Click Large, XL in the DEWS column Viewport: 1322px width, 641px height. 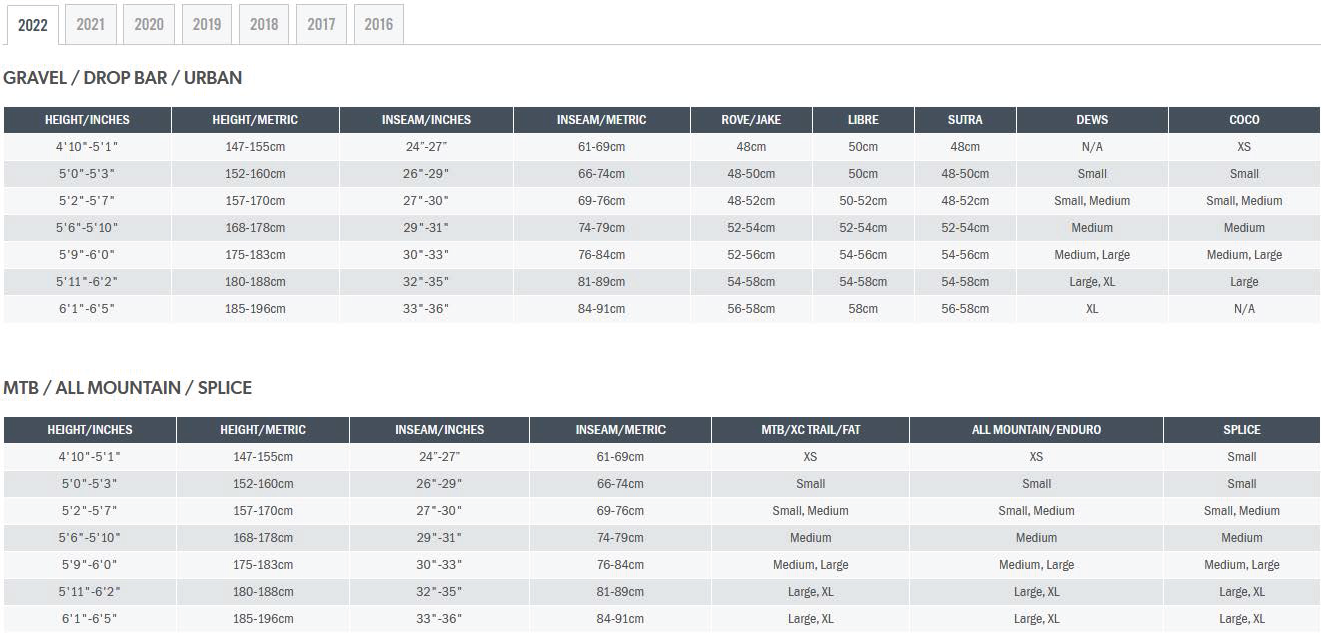coord(1092,282)
